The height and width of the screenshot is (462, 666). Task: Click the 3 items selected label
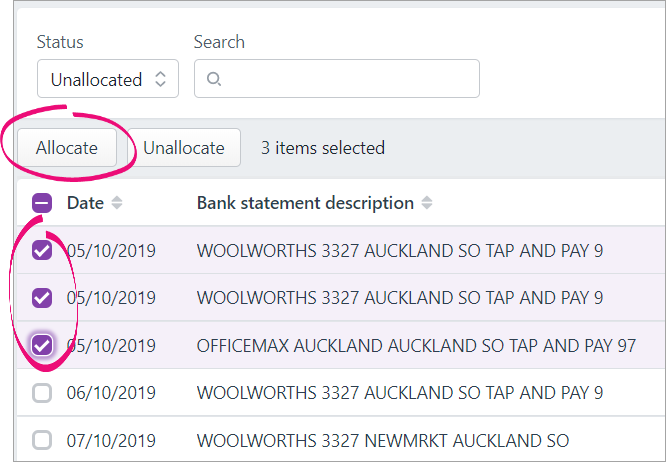(x=322, y=148)
